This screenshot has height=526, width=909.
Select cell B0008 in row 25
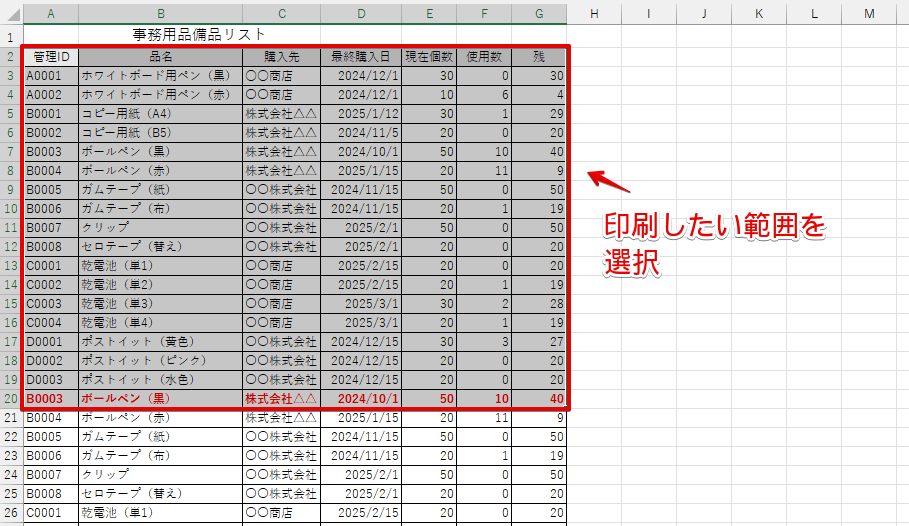point(51,494)
